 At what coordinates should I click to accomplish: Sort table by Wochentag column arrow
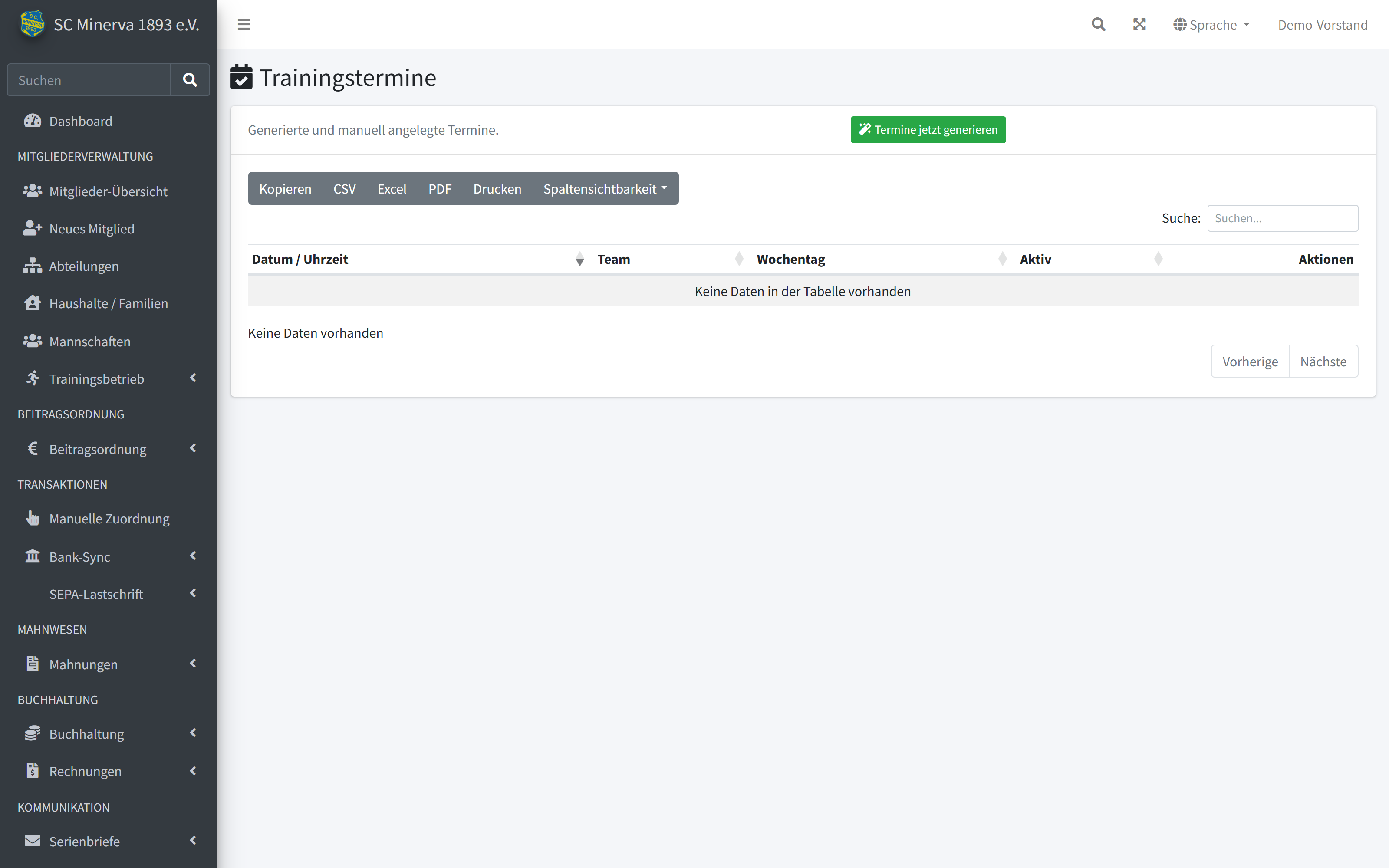(1003, 259)
